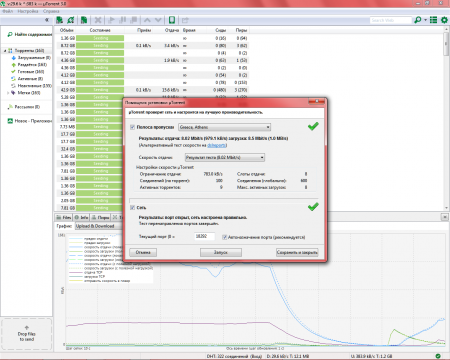This screenshot has height=360, width=450.
Task: Open preferences via the green gear icon
Action: (x=444, y=20)
